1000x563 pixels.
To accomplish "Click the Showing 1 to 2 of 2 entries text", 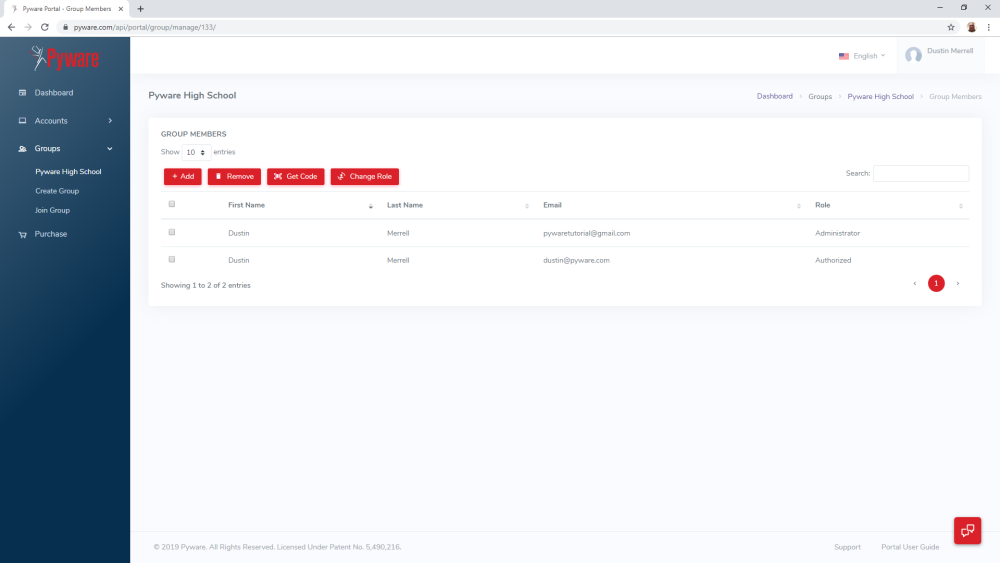I will 205,286.
